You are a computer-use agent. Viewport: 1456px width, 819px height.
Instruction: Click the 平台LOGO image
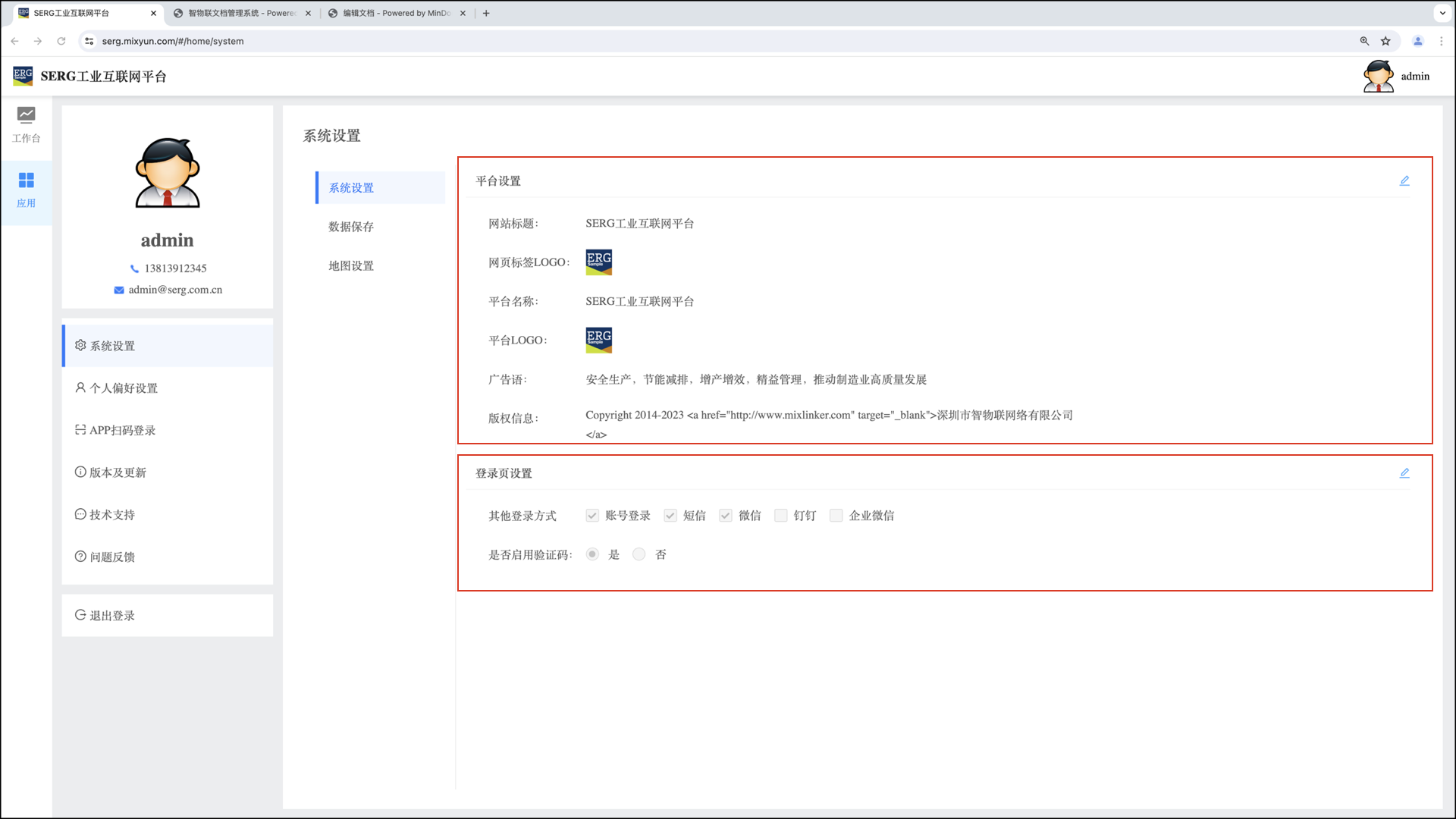point(598,340)
